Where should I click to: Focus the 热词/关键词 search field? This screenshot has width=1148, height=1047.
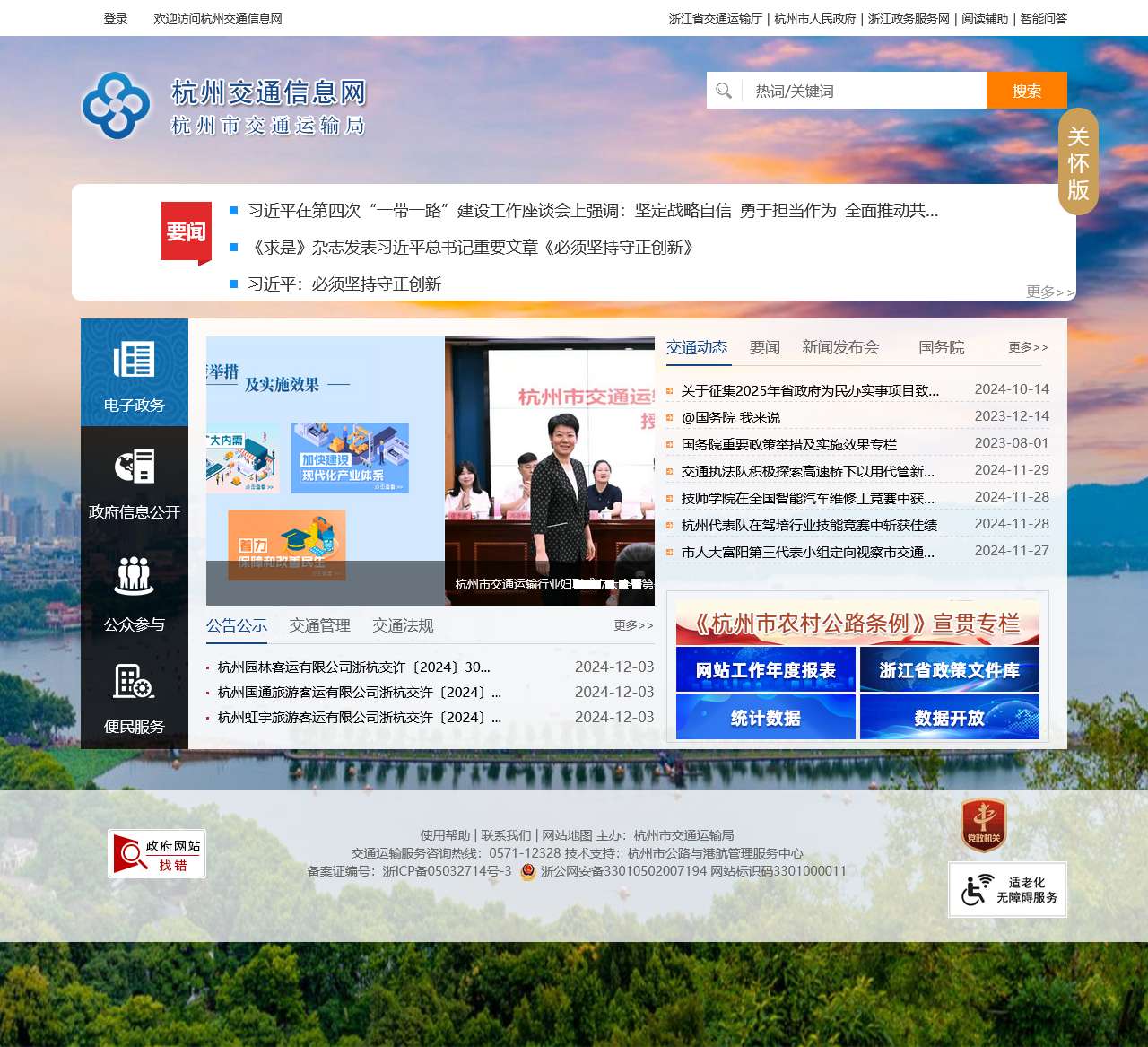pyautogui.click(x=865, y=91)
